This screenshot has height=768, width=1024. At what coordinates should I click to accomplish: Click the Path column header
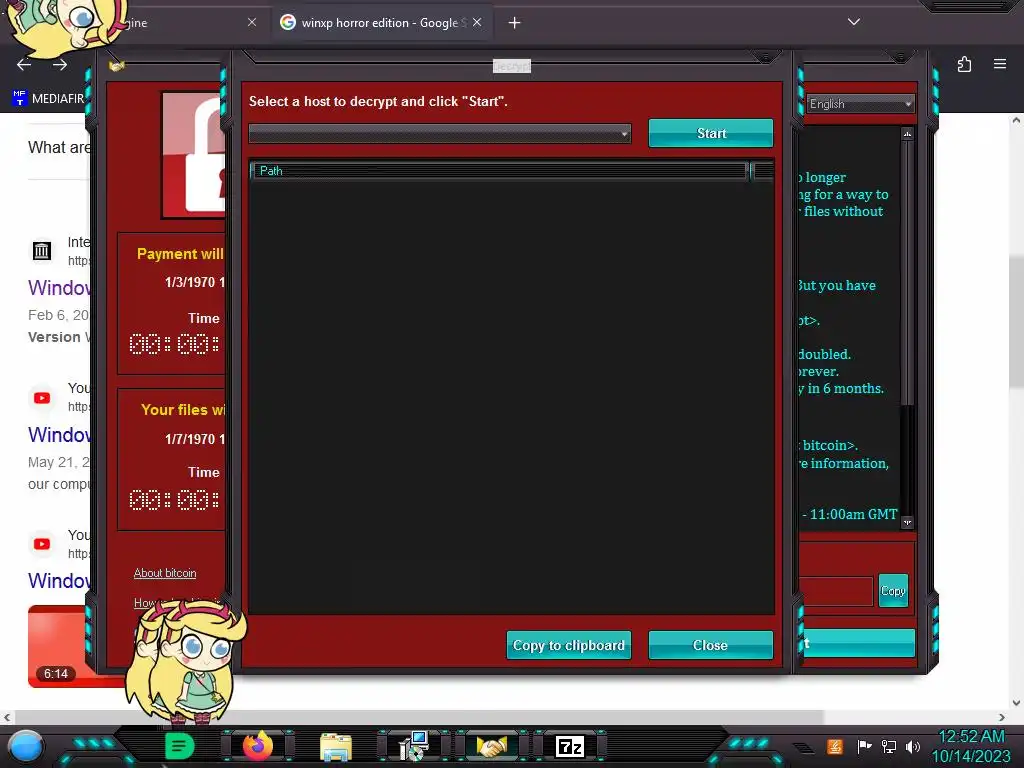(x=499, y=171)
